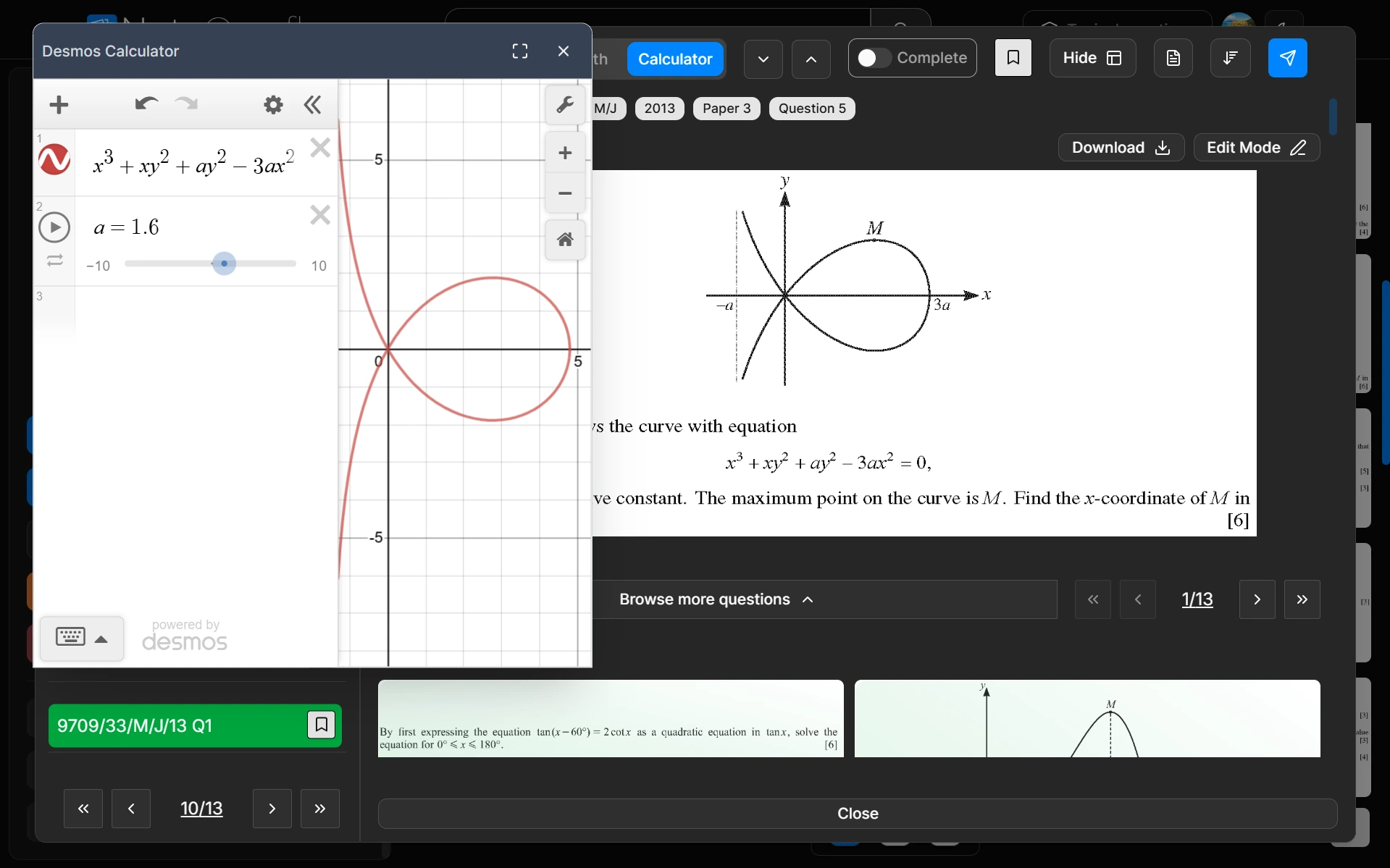The image size is (1390, 868).
Task: Go to previous in 10/13 pager
Action: click(x=131, y=809)
